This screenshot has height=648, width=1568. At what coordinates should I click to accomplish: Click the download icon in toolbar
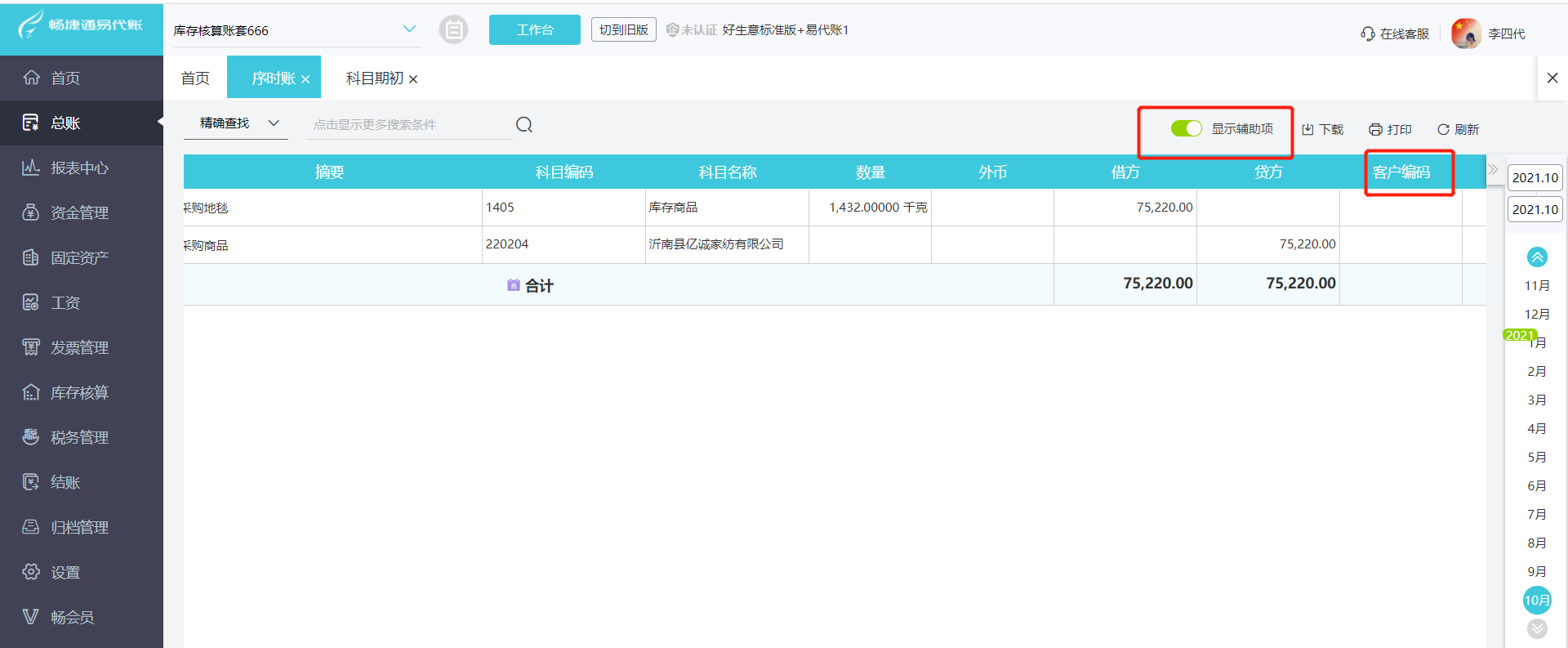(1307, 130)
